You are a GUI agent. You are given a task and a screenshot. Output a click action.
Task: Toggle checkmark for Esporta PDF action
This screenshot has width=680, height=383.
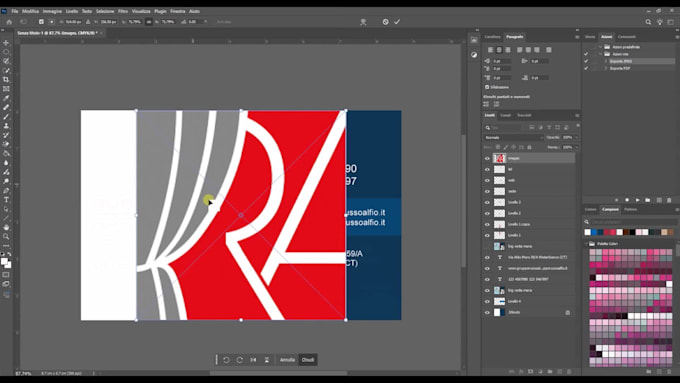coord(586,68)
